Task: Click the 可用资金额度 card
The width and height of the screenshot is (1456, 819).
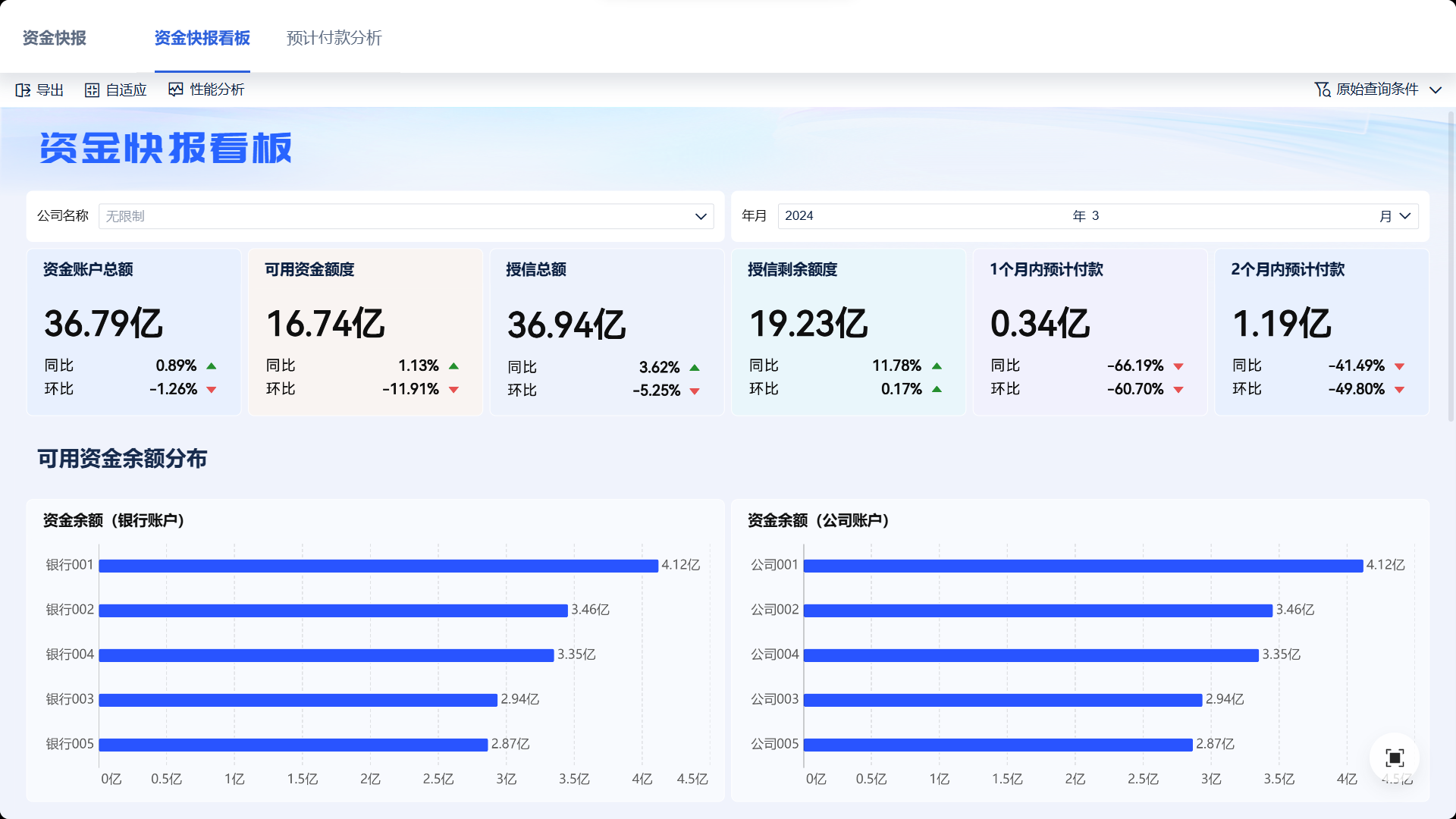Action: click(x=365, y=331)
